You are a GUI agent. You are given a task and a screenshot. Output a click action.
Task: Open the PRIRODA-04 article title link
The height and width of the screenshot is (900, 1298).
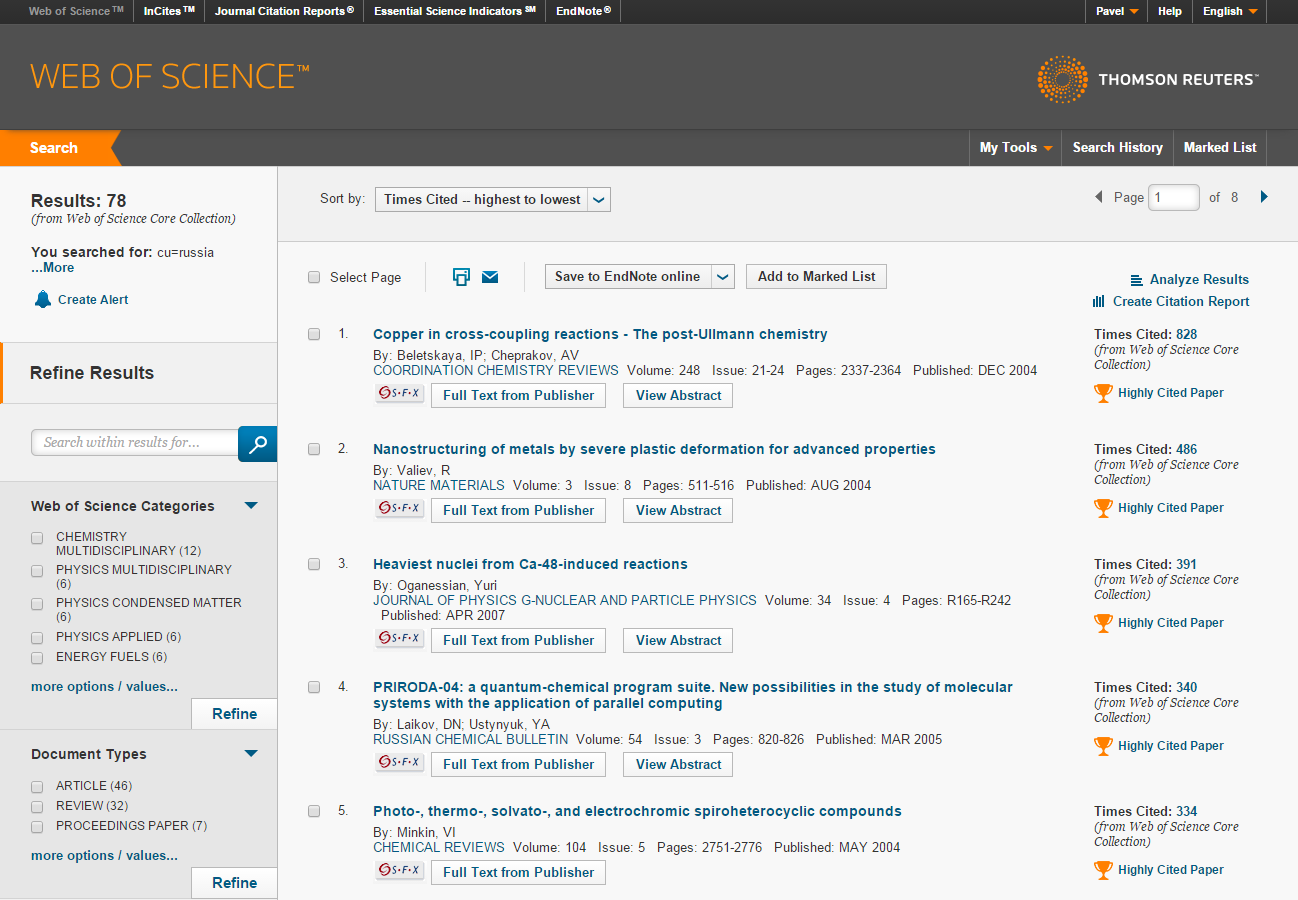pyautogui.click(x=693, y=695)
